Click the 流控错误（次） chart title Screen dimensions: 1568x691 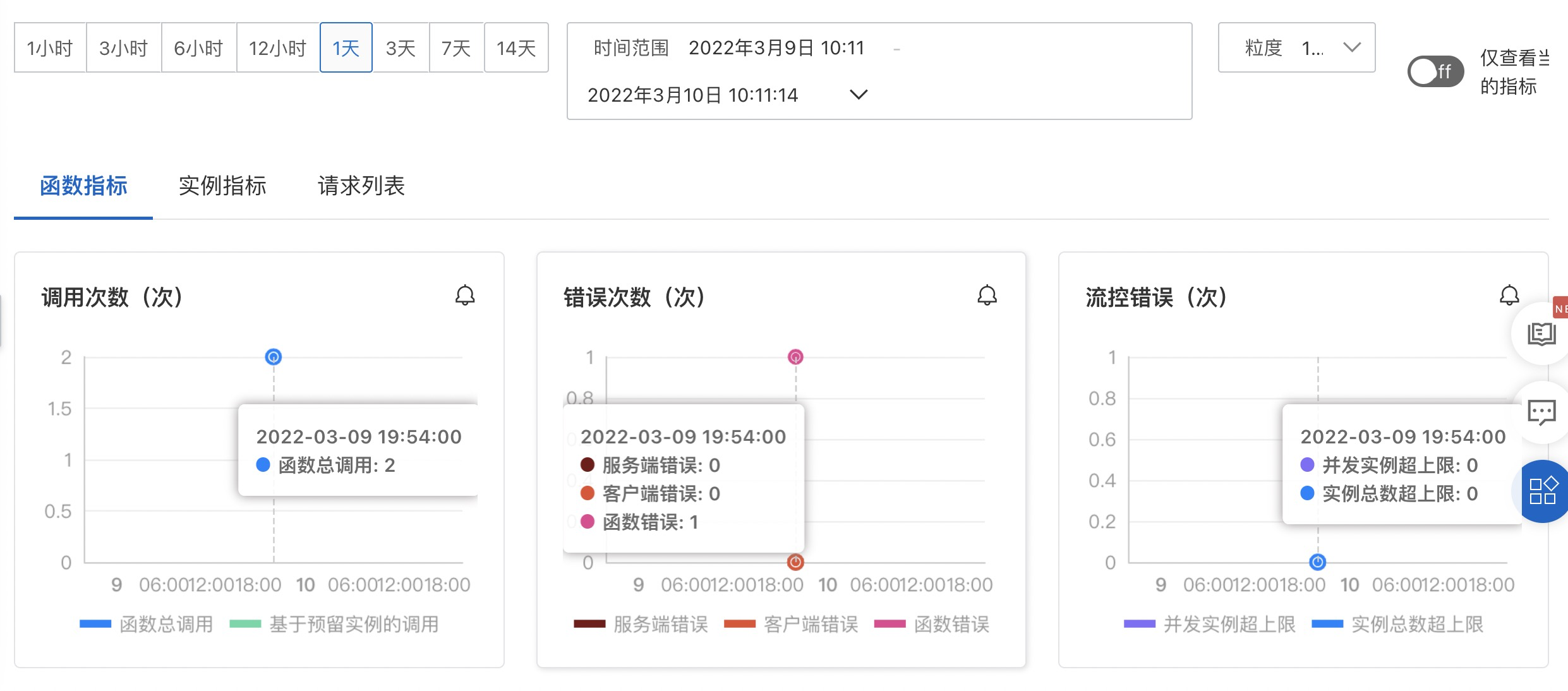pos(1157,296)
